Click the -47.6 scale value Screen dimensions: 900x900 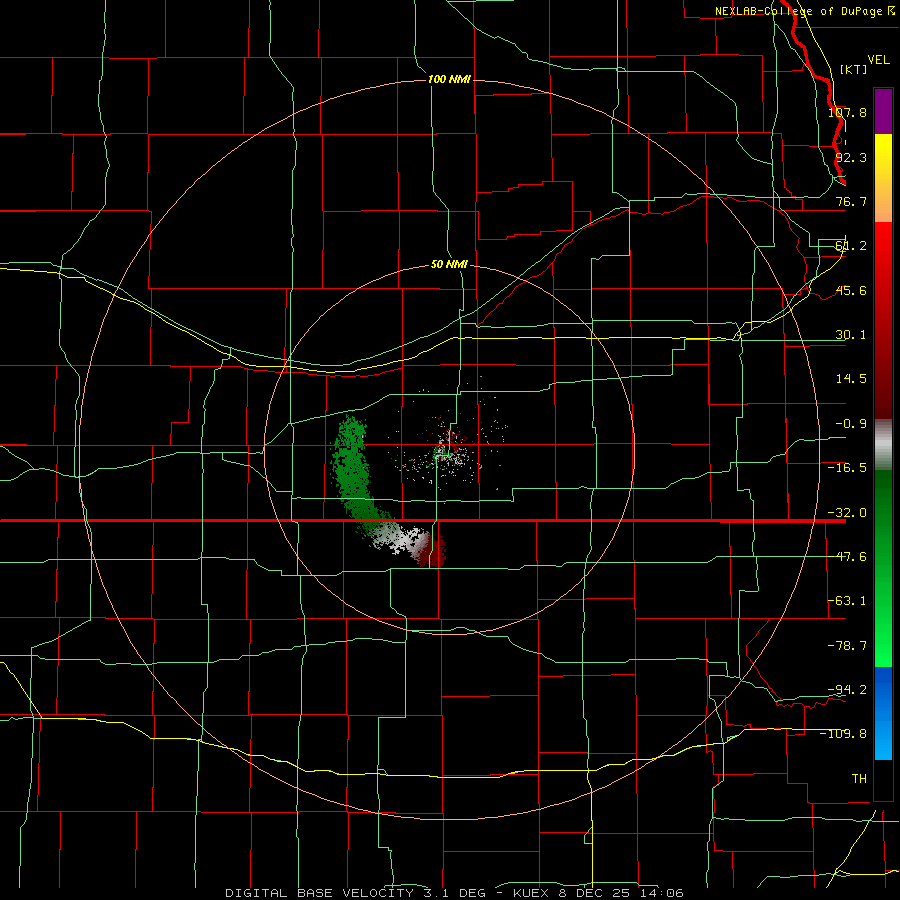coord(847,557)
